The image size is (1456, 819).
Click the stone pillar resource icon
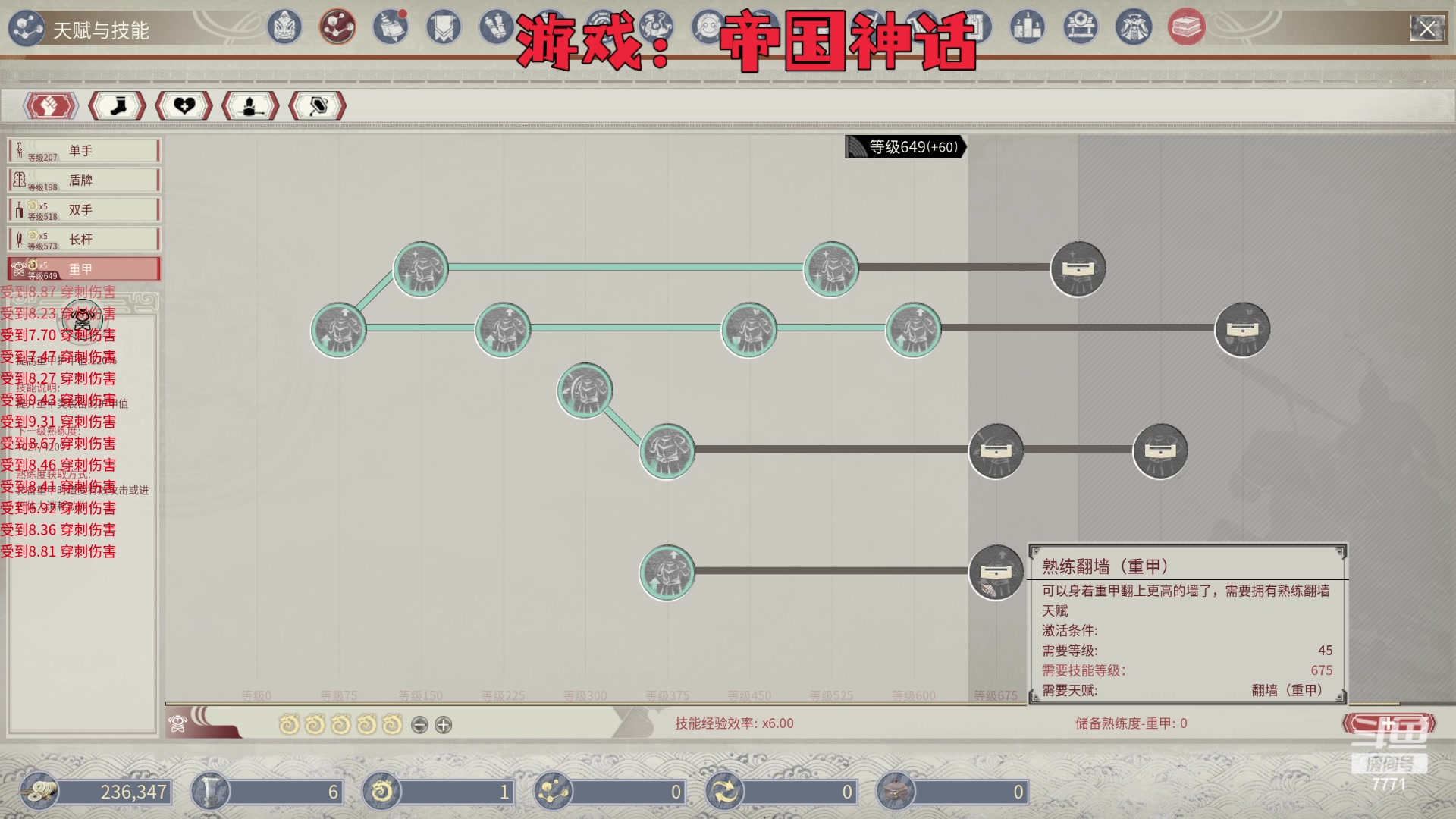tap(211, 792)
